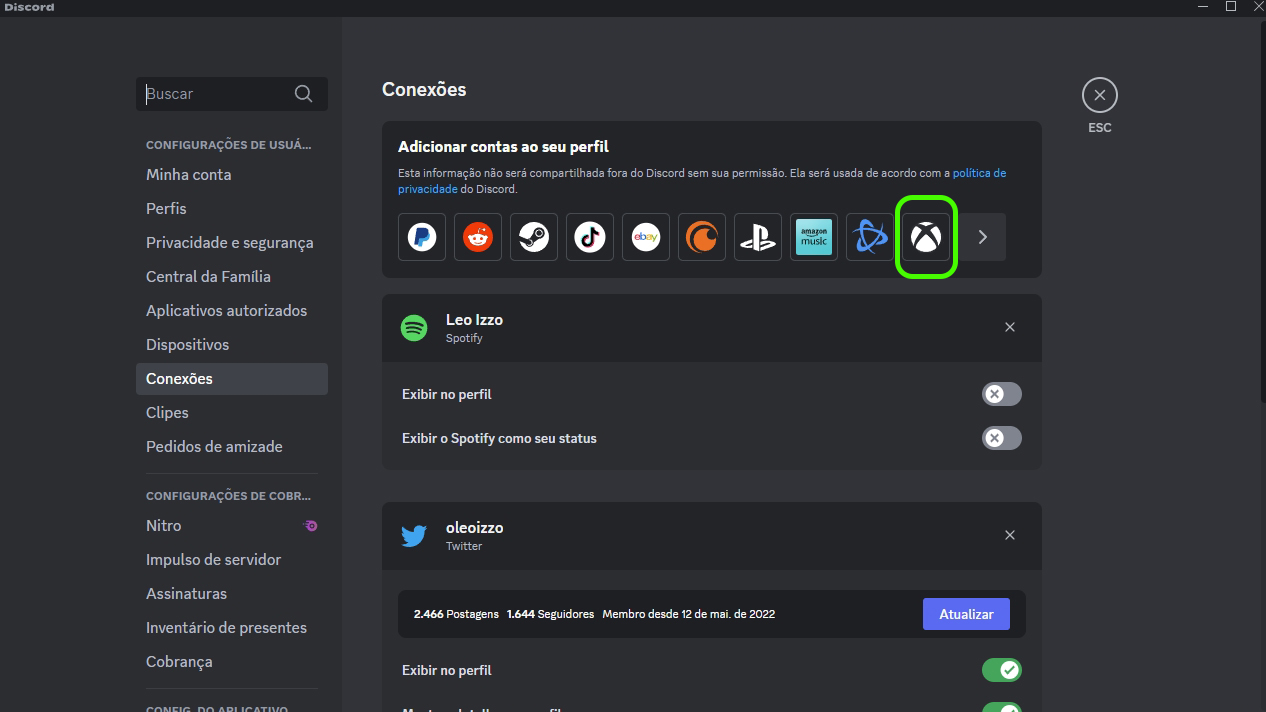Click the Spotify logo icon
Viewport: 1266px width, 712px height.
point(414,327)
